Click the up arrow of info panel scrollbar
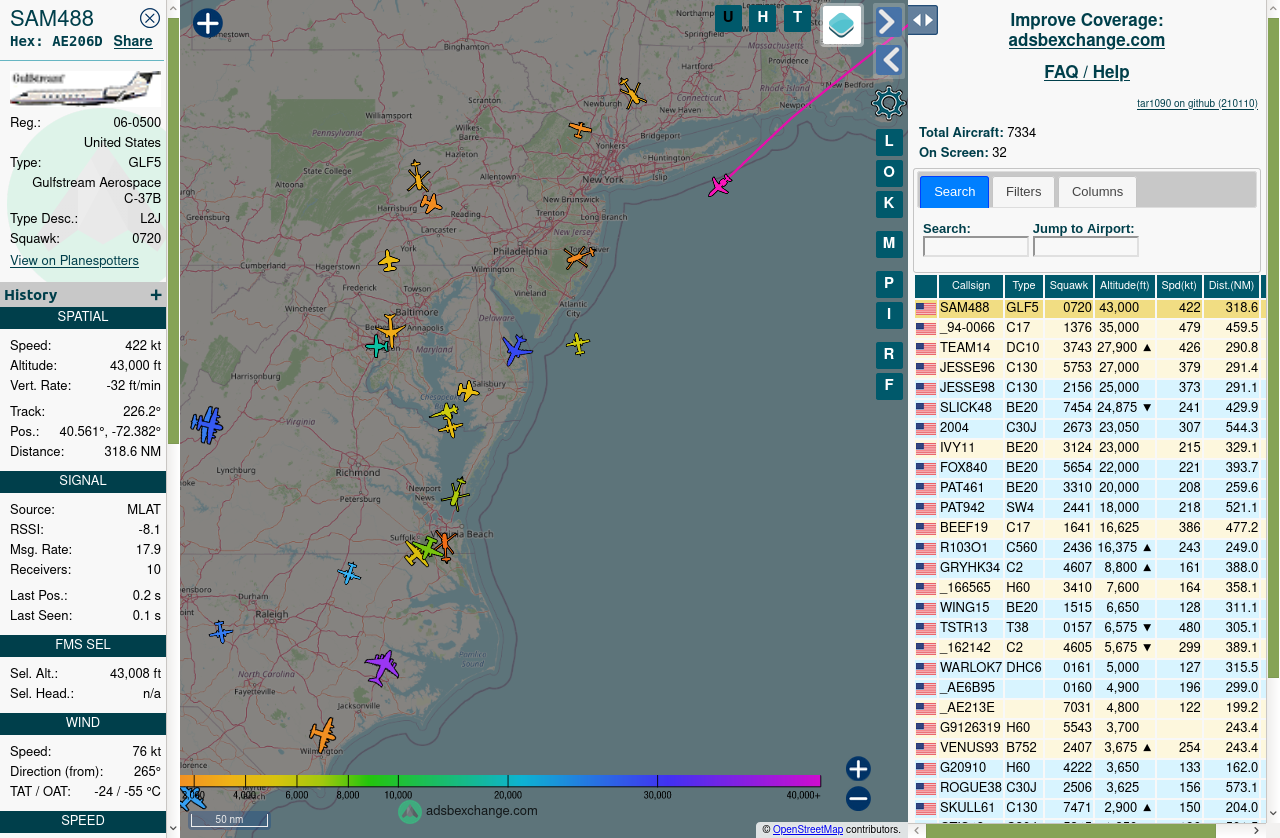The image size is (1280, 838). coord(173,8)
